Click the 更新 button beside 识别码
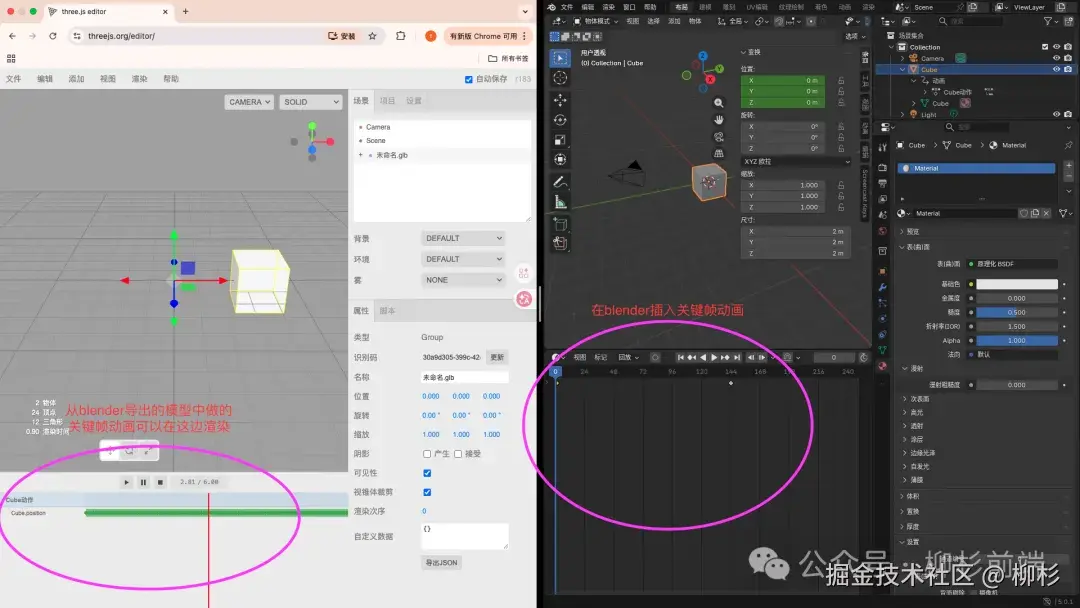1080x608 pixels. click(497, 357)
